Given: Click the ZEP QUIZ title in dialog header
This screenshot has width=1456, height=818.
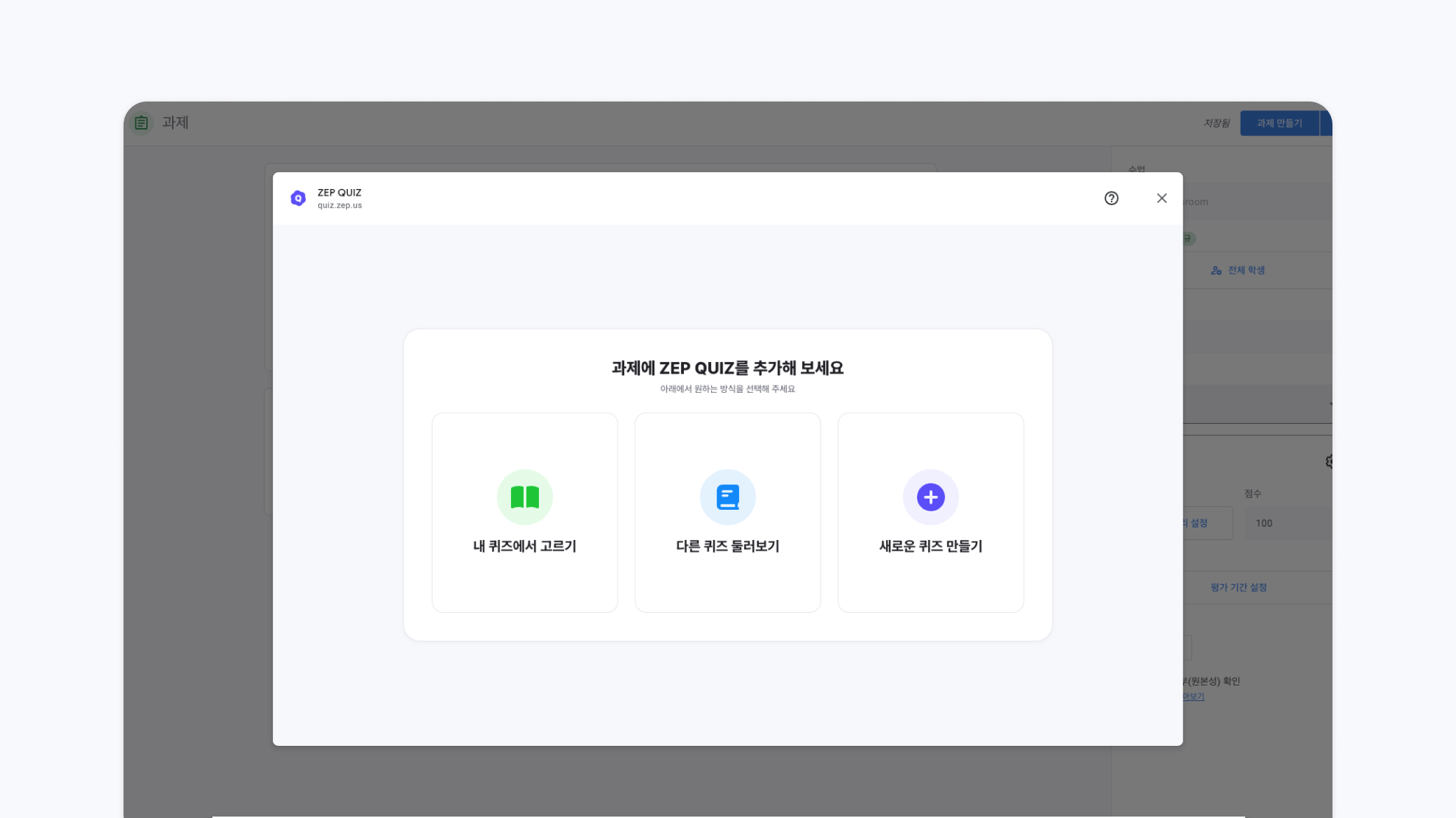Looking at the screenshot, I should click(339, 193).
